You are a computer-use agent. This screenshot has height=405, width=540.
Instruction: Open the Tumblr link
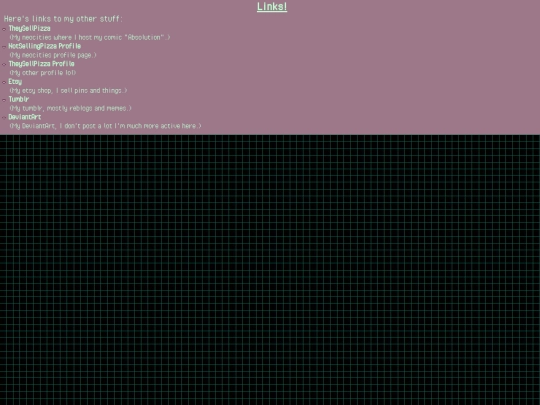click(x=19, y=100)
